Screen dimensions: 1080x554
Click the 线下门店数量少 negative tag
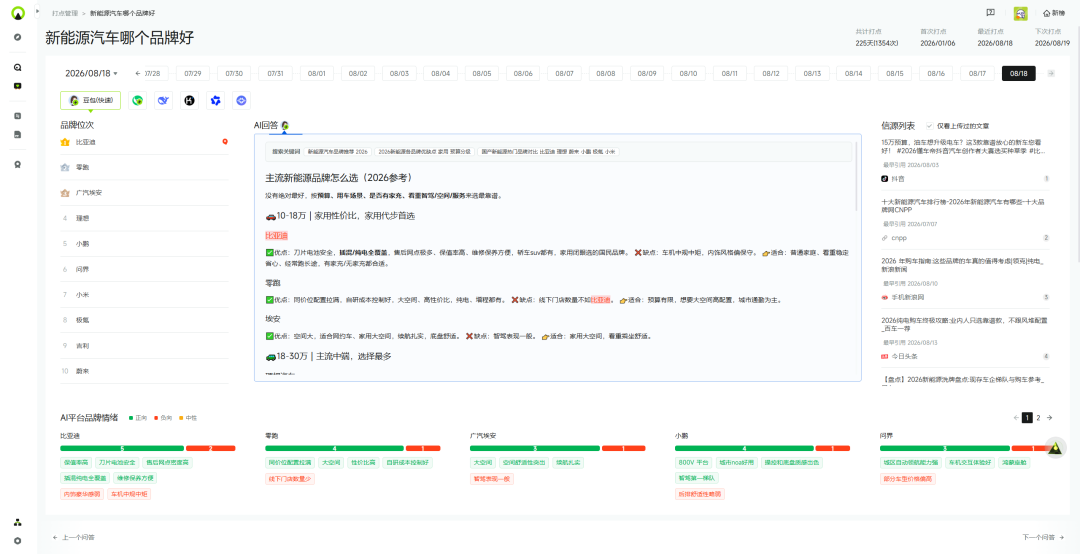pyautogui.click(x=290, y=478)
